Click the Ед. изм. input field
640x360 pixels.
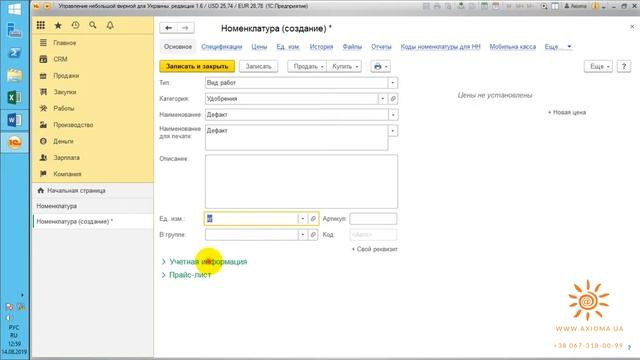click(x=251, y=219)
